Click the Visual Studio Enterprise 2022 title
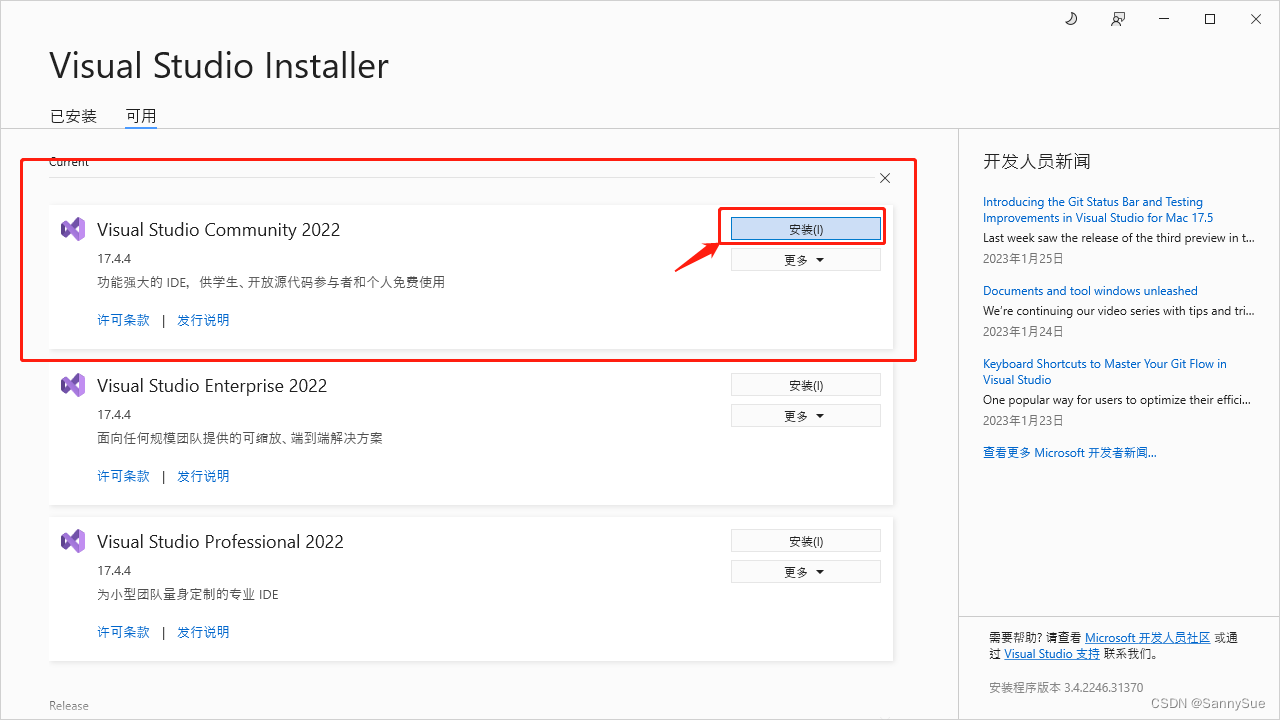1280x720 pixels. pos(212,386)
